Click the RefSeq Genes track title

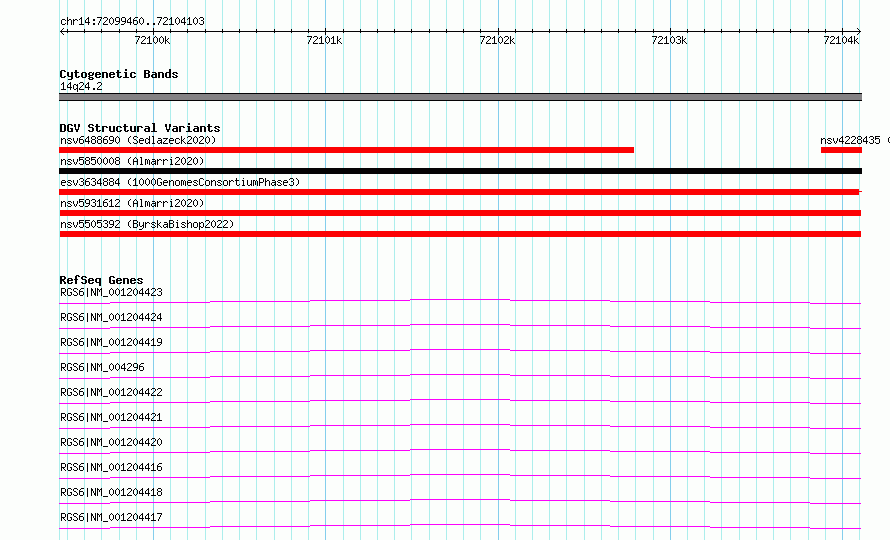(x=101, y=280)
